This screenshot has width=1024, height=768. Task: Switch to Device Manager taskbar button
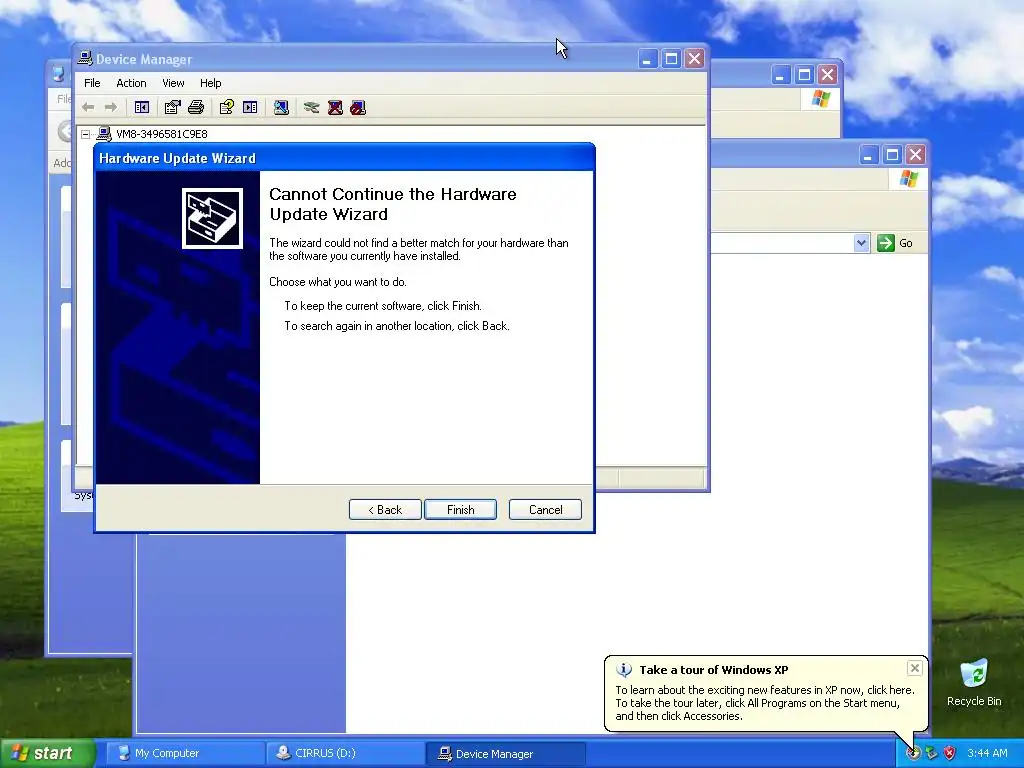(x=505, y=753)
